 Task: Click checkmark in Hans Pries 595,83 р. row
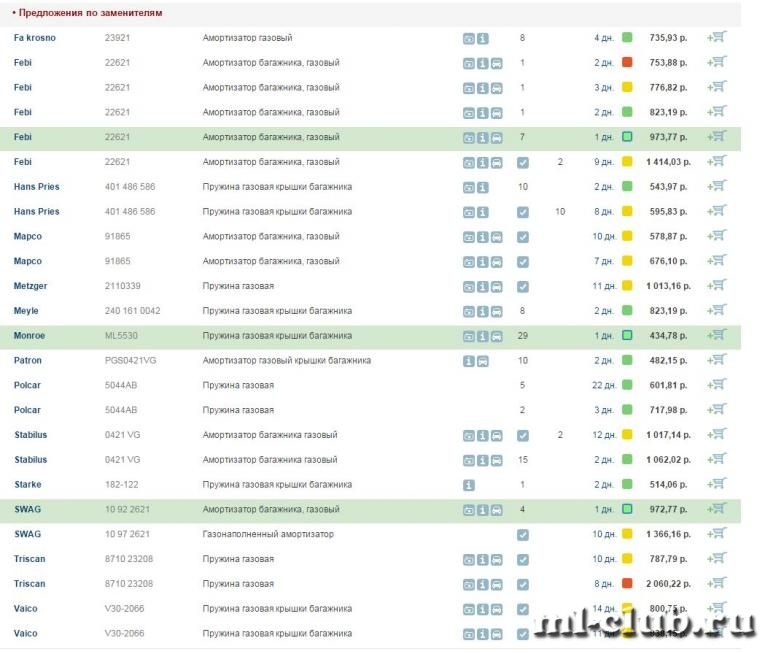[522, 212]
